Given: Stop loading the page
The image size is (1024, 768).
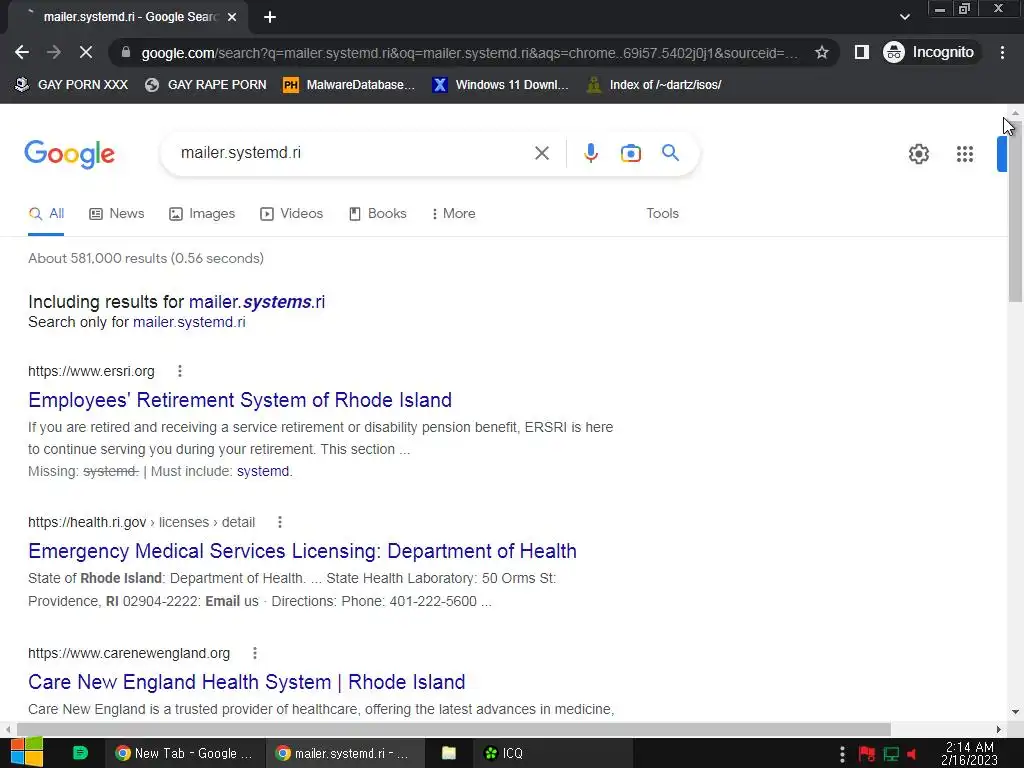Looking at the screenshot, I should 86,52.
